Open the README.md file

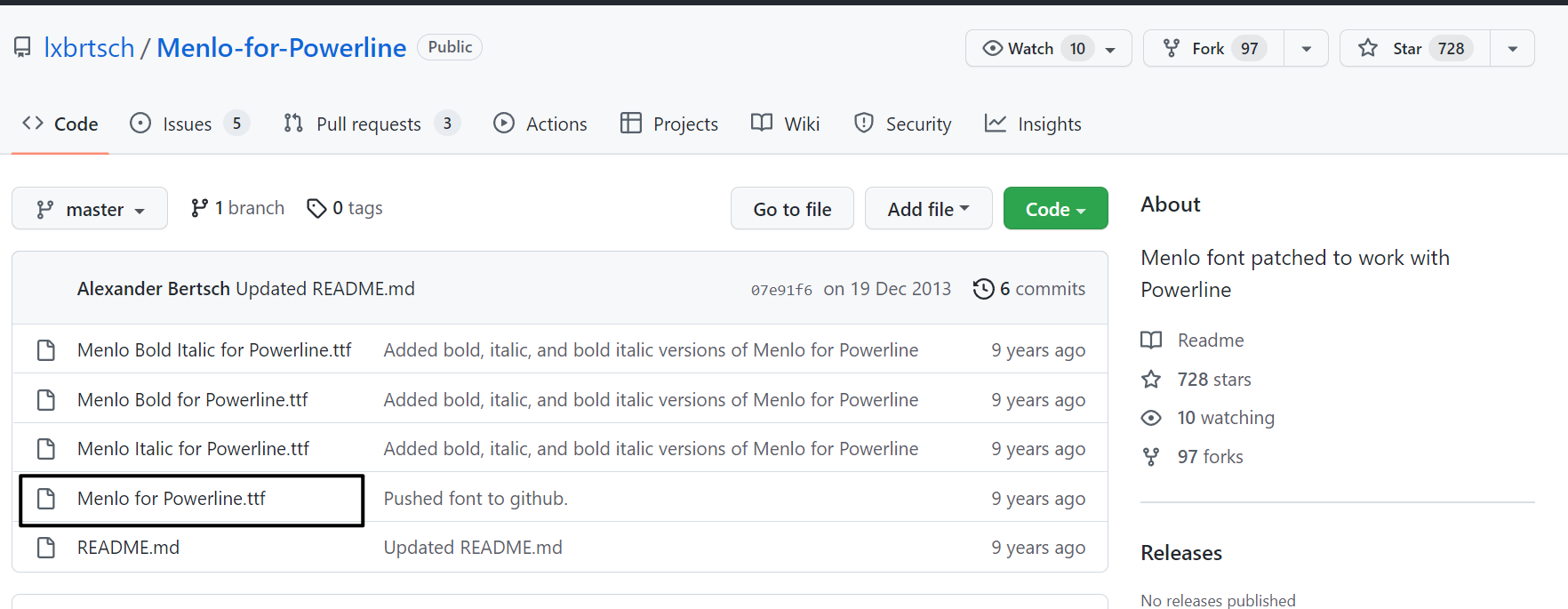pos(128,548)
